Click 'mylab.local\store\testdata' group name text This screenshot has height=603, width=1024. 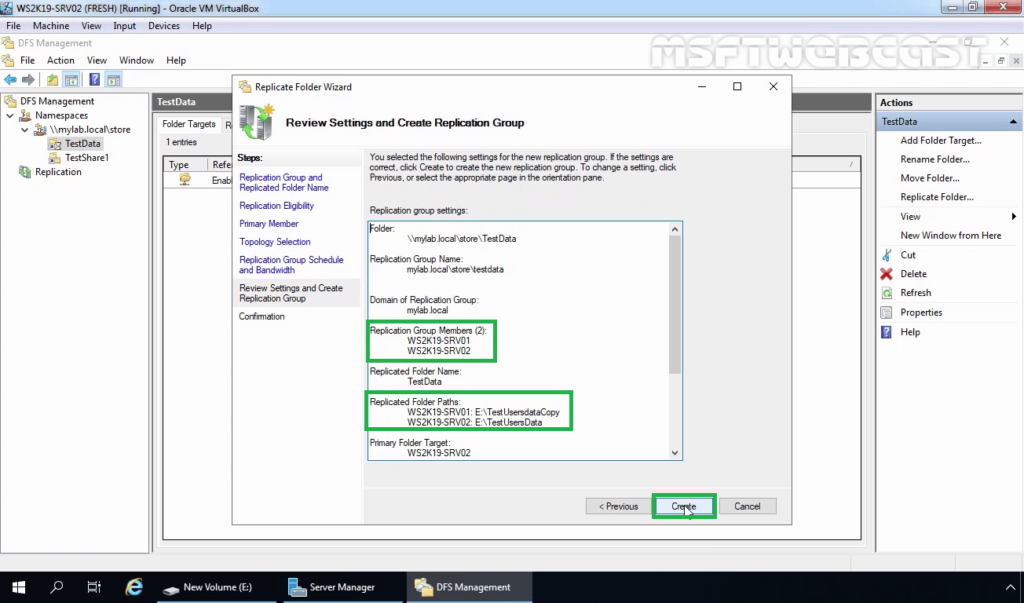[x=455, y=269]
